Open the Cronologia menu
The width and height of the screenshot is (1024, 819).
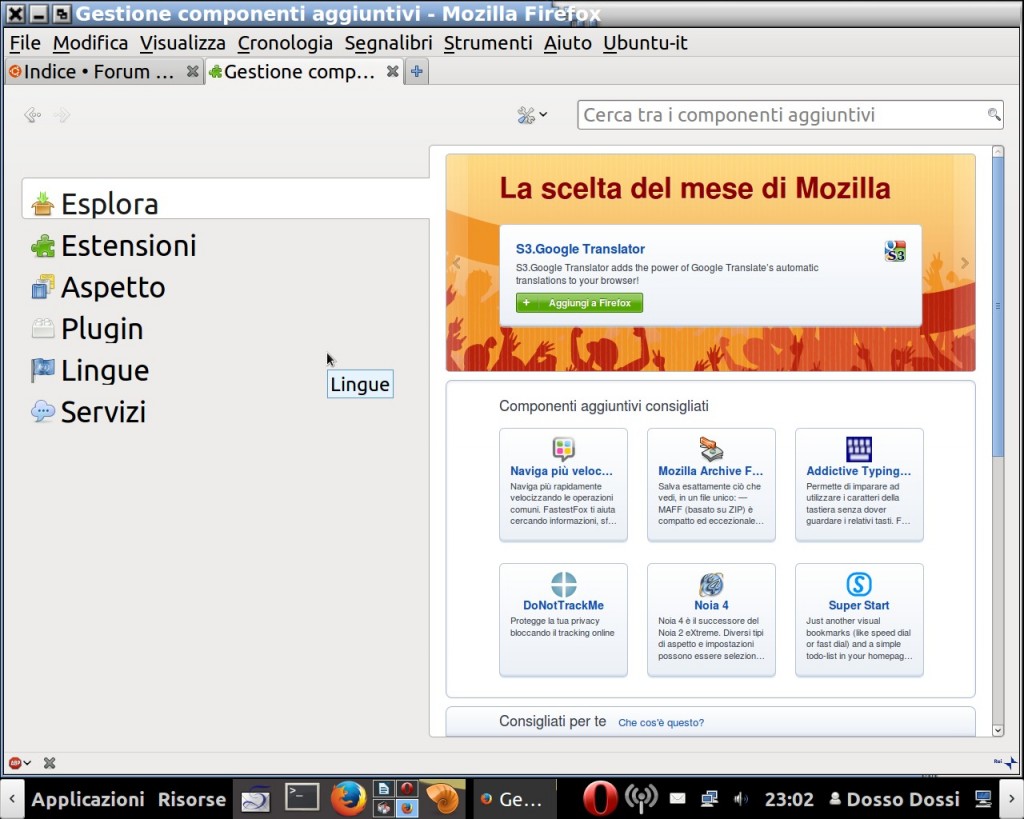click(285, 43)
